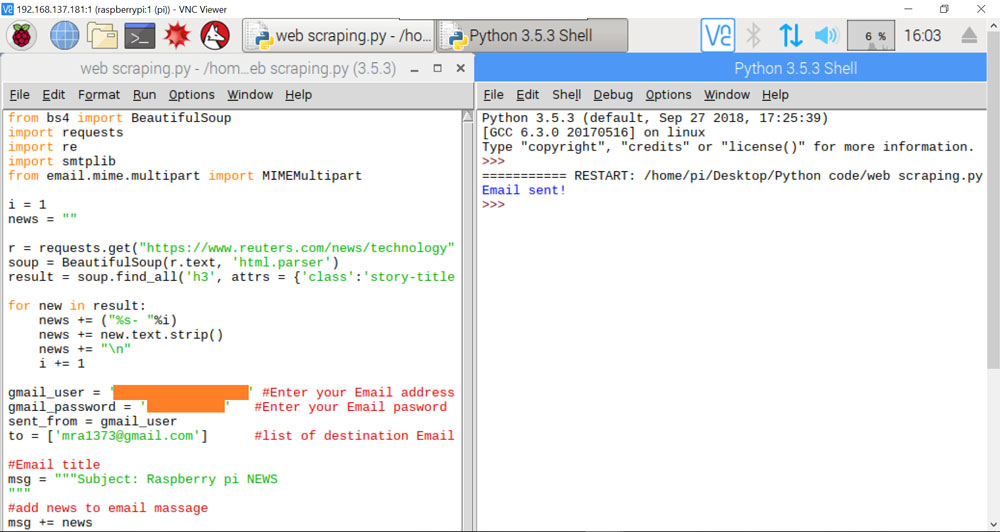
Task: Open the File Manager folders icon
Action: [103, 36]
